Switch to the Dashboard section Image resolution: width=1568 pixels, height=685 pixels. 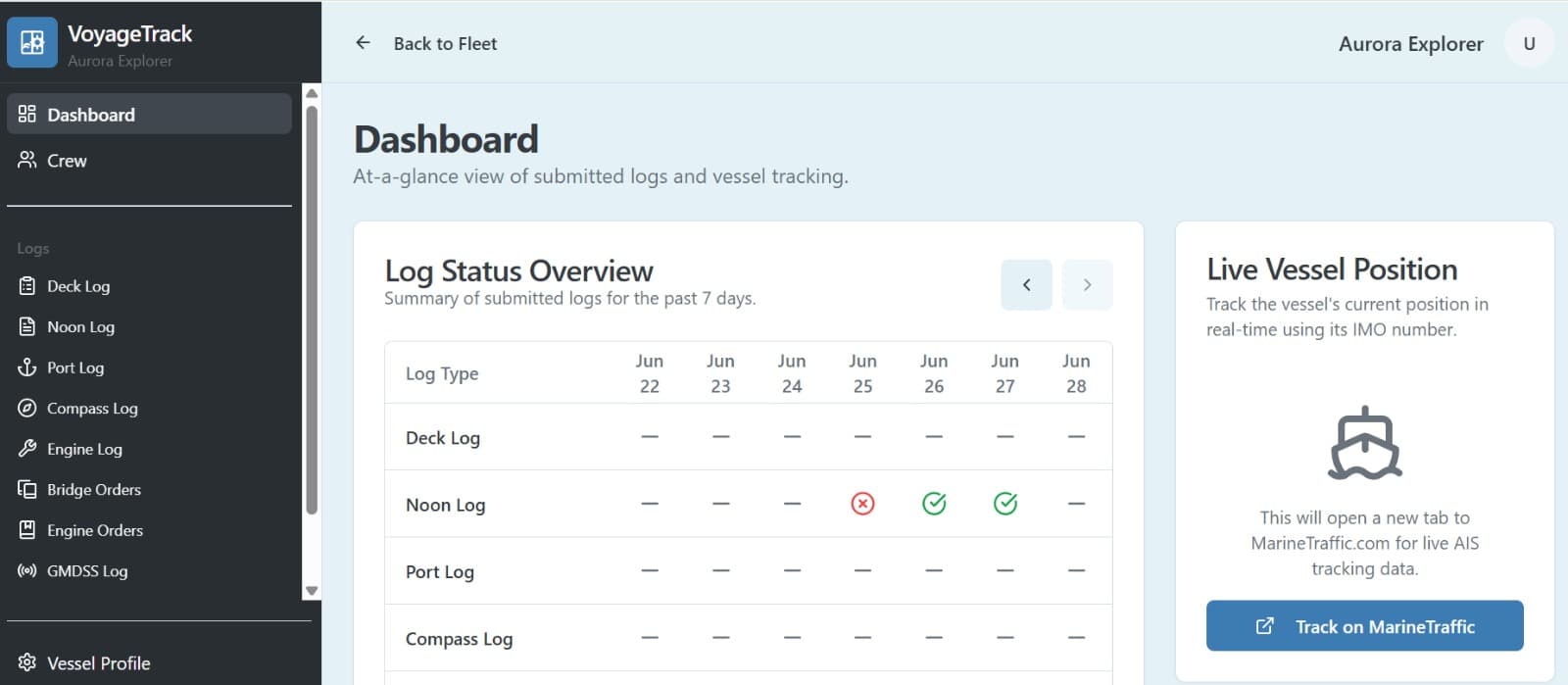91,115
